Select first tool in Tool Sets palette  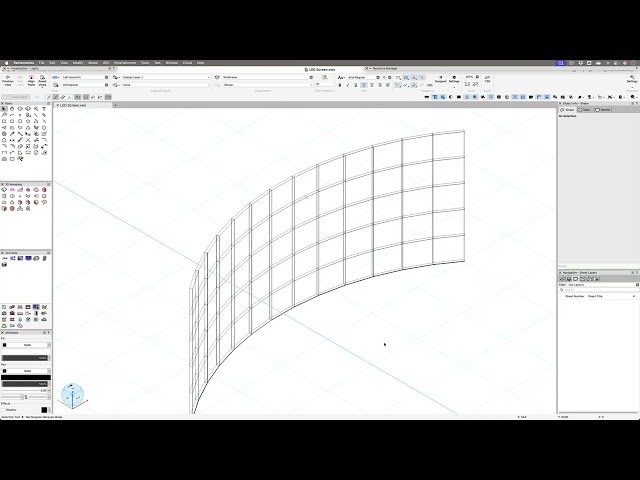tap(5, 258)
